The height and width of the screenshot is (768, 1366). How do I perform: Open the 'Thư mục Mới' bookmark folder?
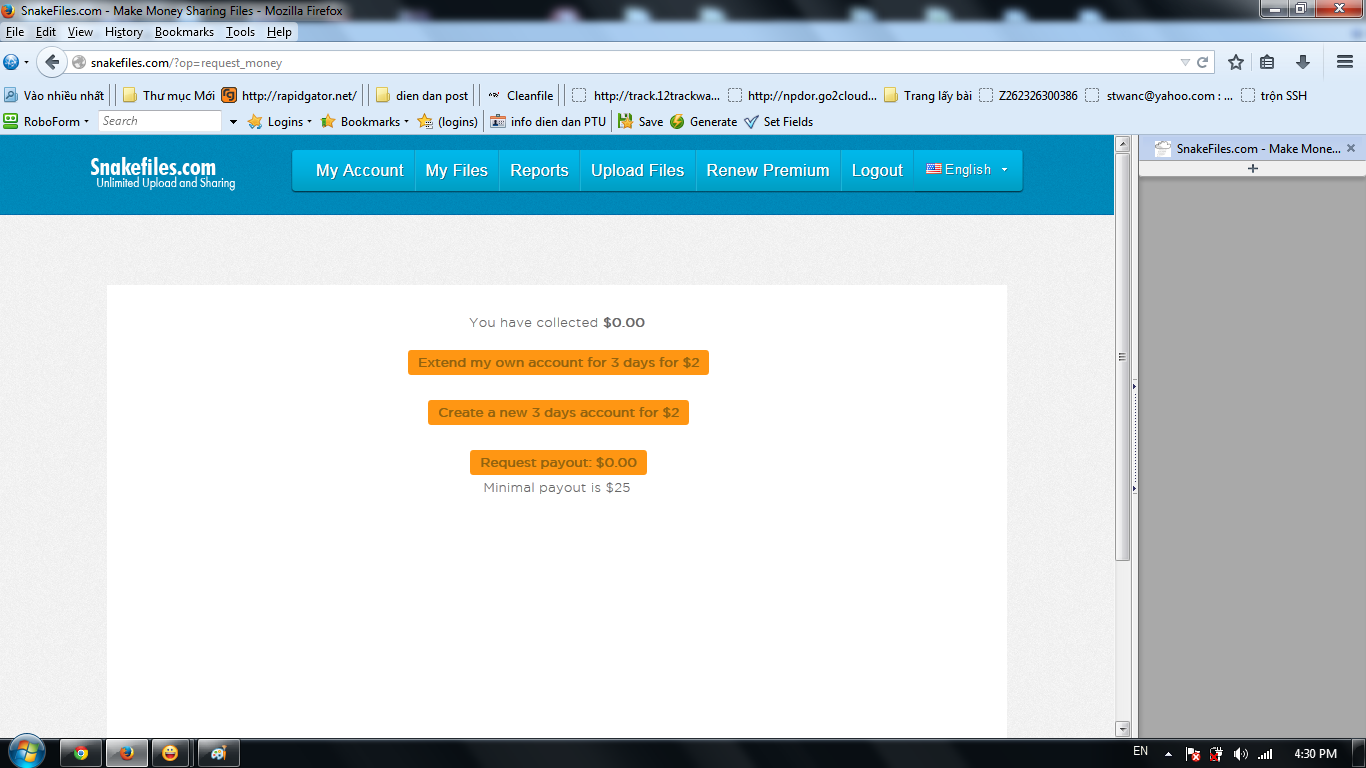tap(168, 96)
